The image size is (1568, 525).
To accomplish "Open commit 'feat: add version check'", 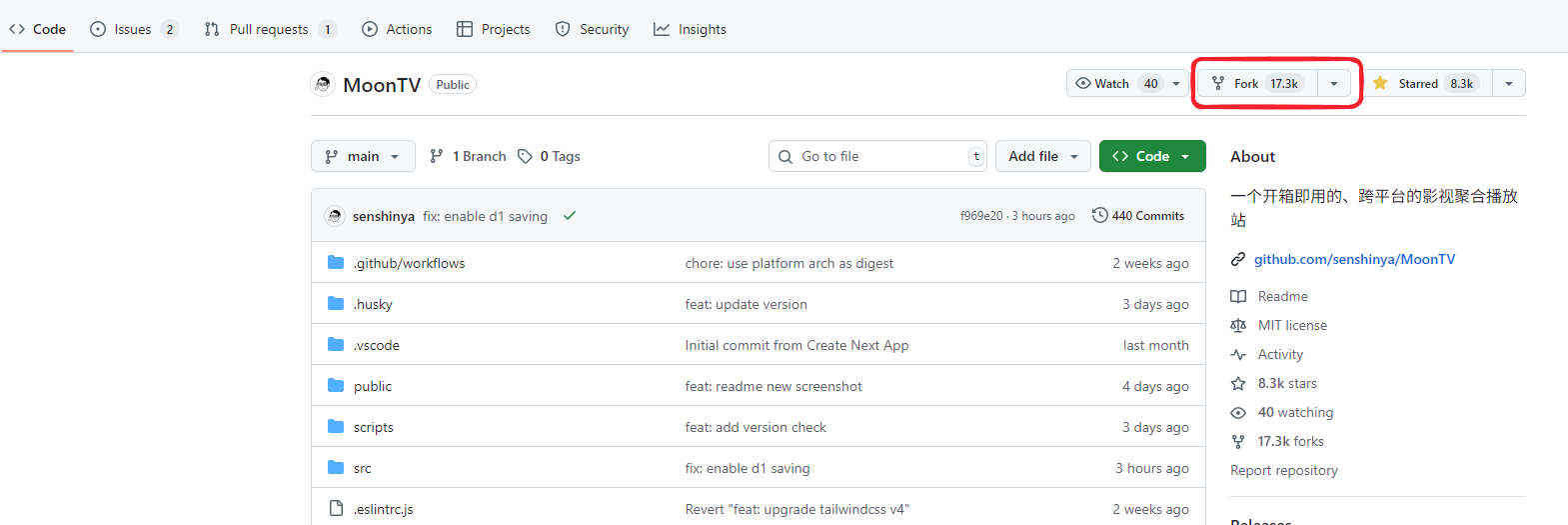I will [x=757, y=427].
